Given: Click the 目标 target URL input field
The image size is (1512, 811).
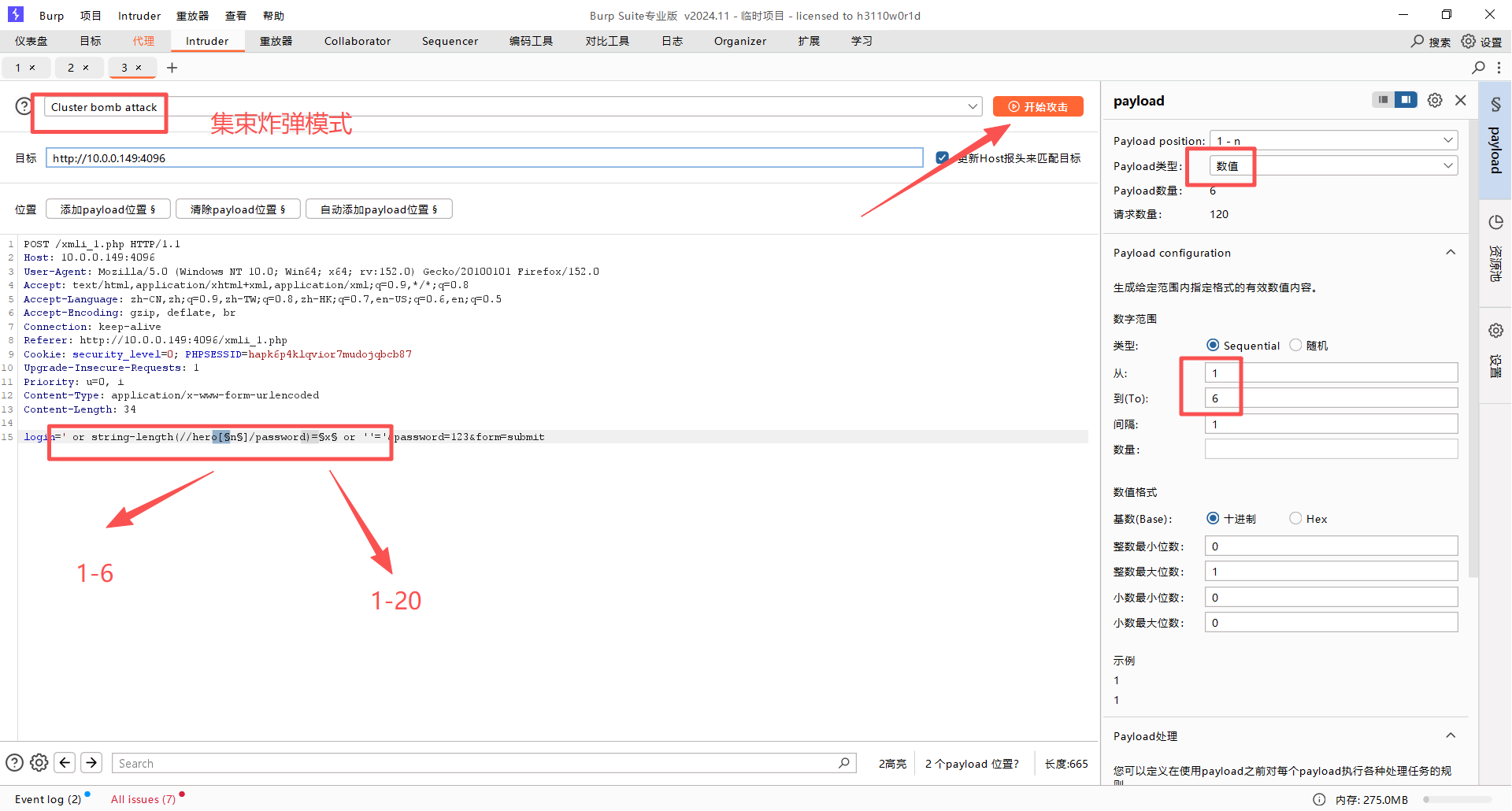Looking at the screenshot, I should coord(484,158).
